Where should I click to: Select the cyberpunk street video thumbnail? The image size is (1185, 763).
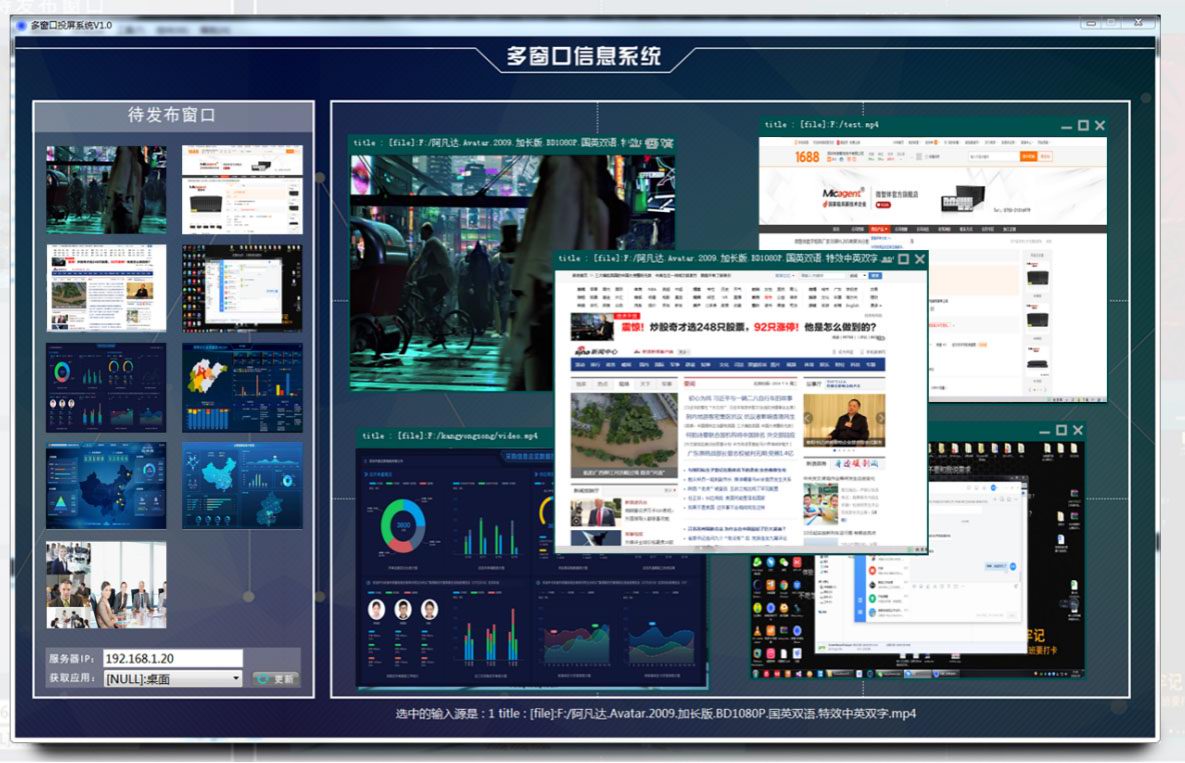[106, 190]
